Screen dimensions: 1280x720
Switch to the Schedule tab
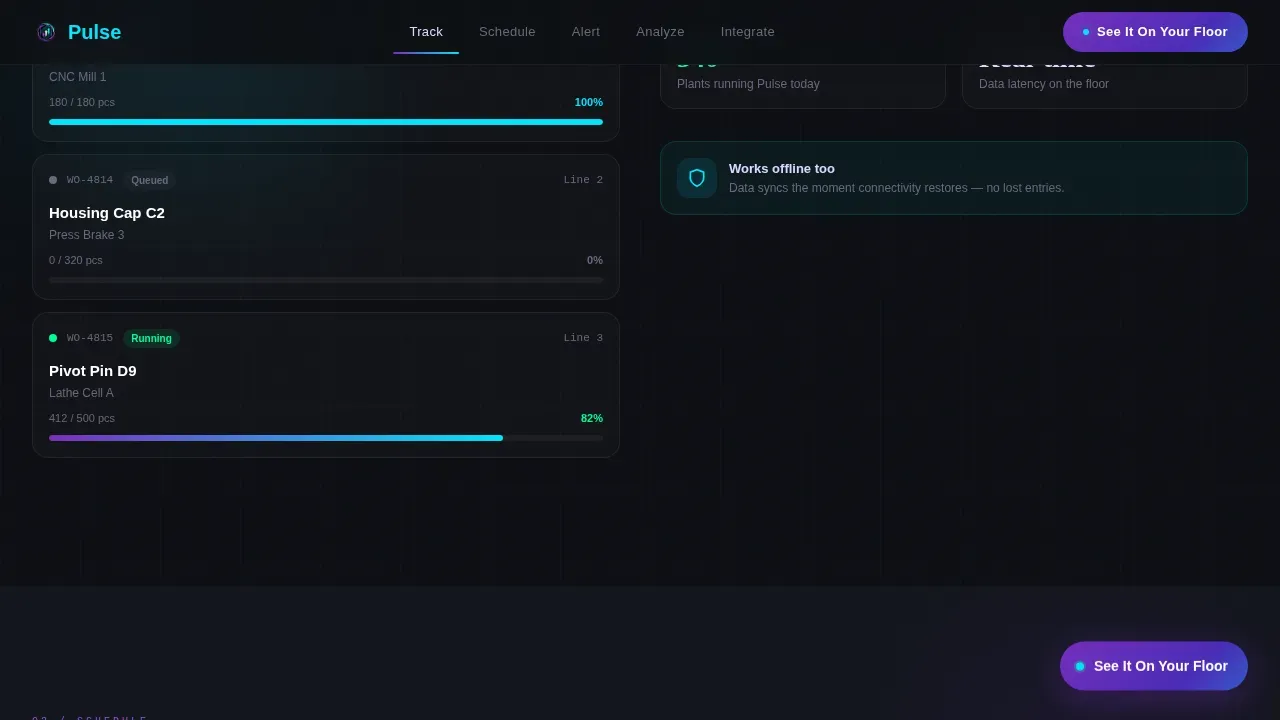coord(507,32)
